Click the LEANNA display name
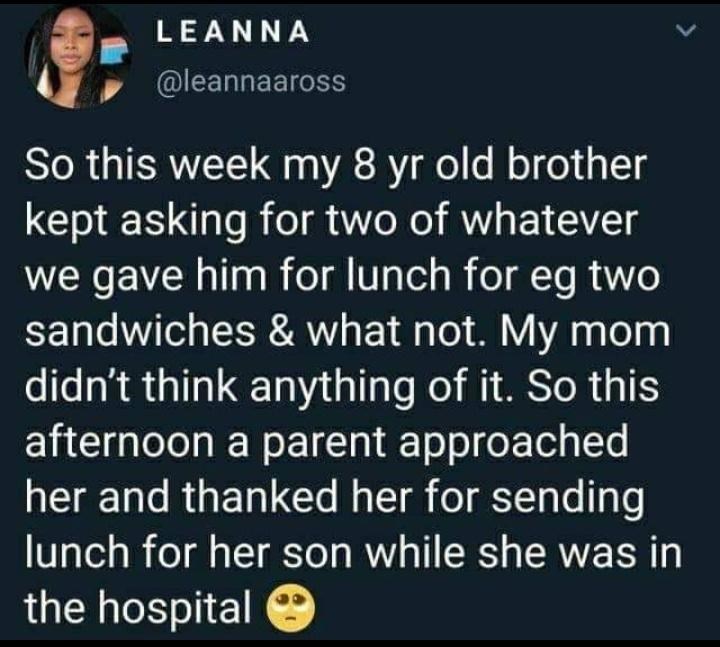720x647 pixels. (x=233, y=33)
